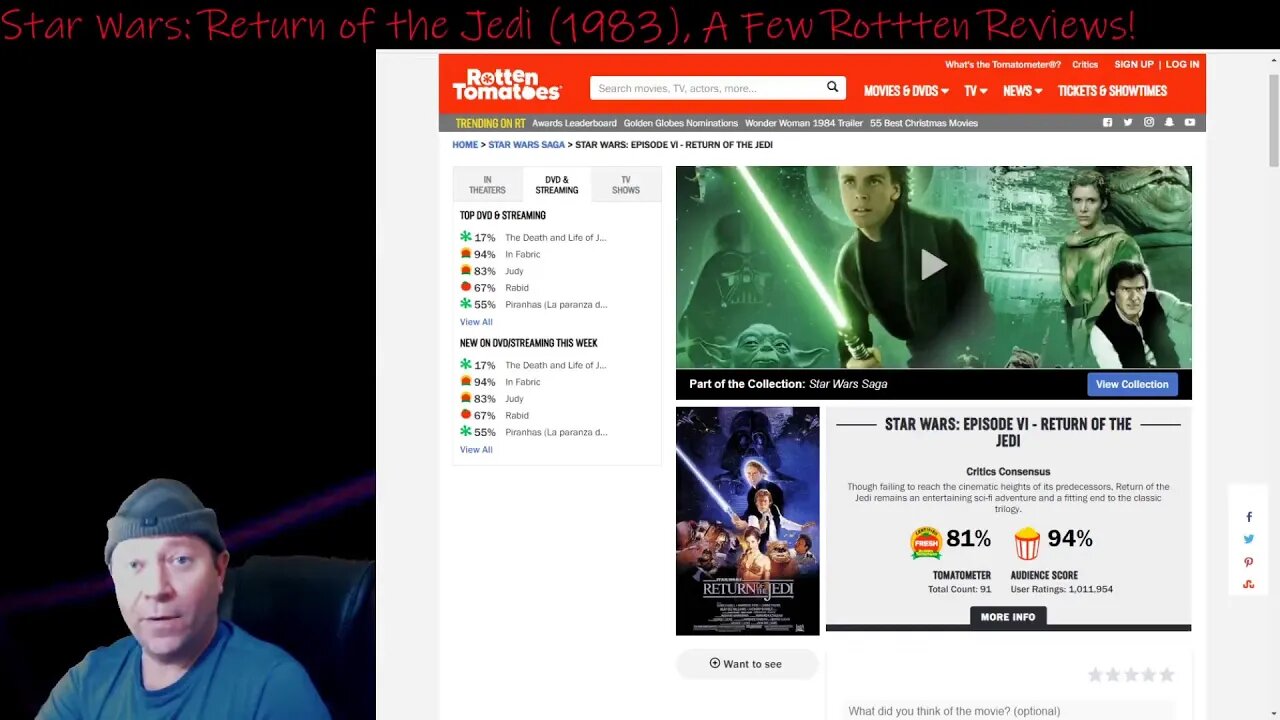Image resolution: width=1280 pixels, height=720 pixels.
Task: Open the Critics link in header
Action: 1085,64
